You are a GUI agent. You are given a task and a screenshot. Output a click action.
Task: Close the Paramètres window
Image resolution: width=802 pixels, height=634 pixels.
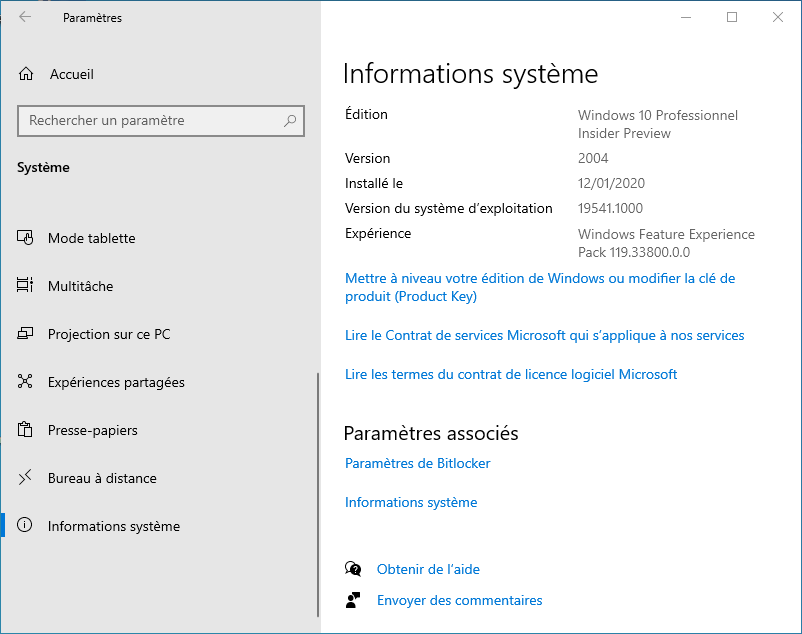777,17
